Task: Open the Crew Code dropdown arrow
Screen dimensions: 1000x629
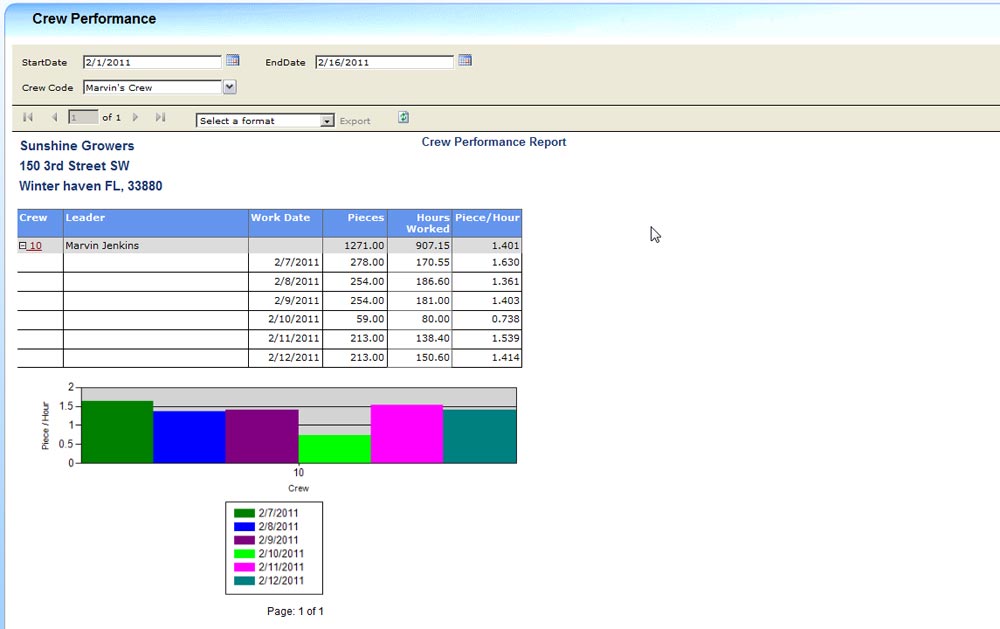Action: click(x=230, y=87)
